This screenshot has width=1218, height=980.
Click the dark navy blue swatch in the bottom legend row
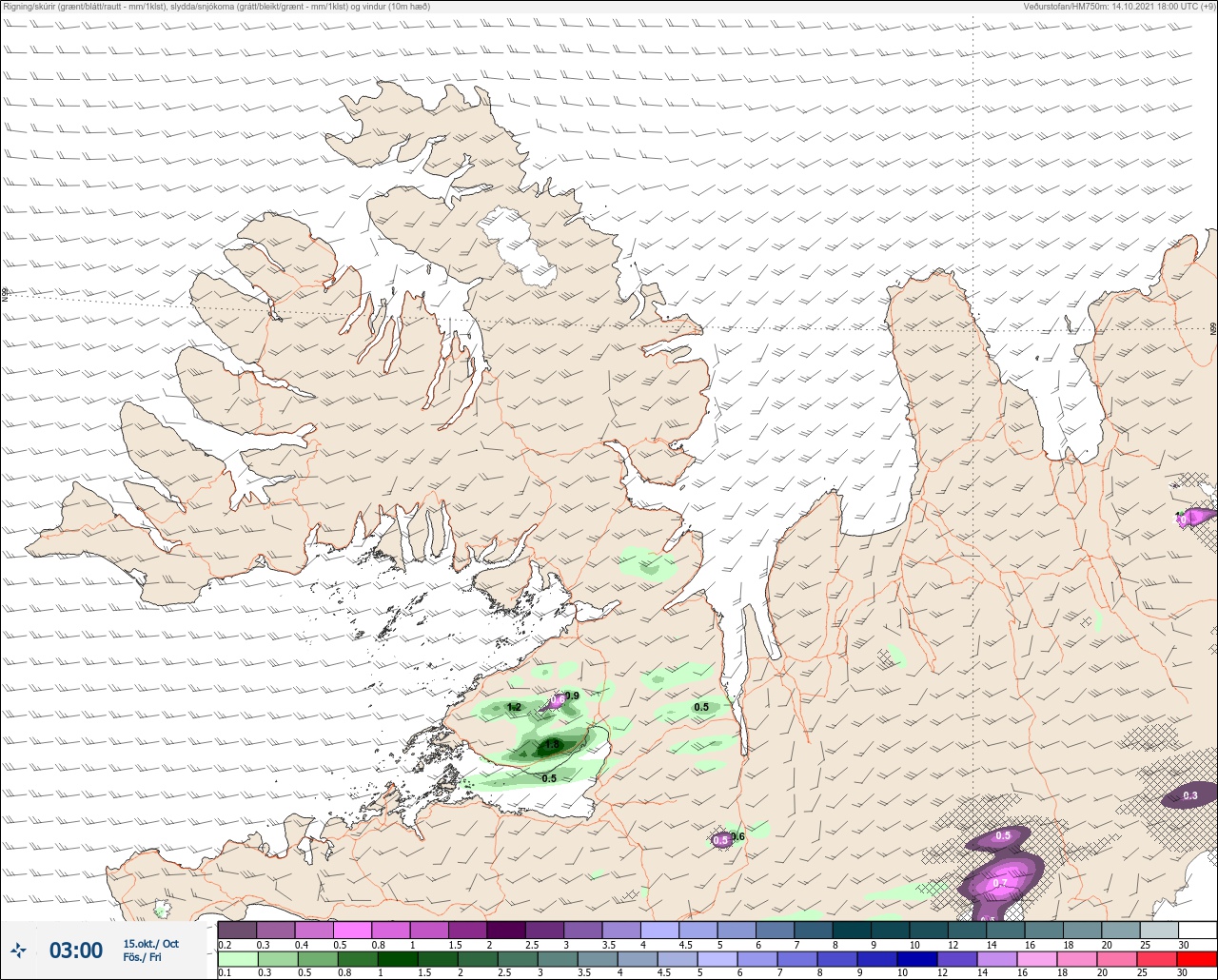918,958
